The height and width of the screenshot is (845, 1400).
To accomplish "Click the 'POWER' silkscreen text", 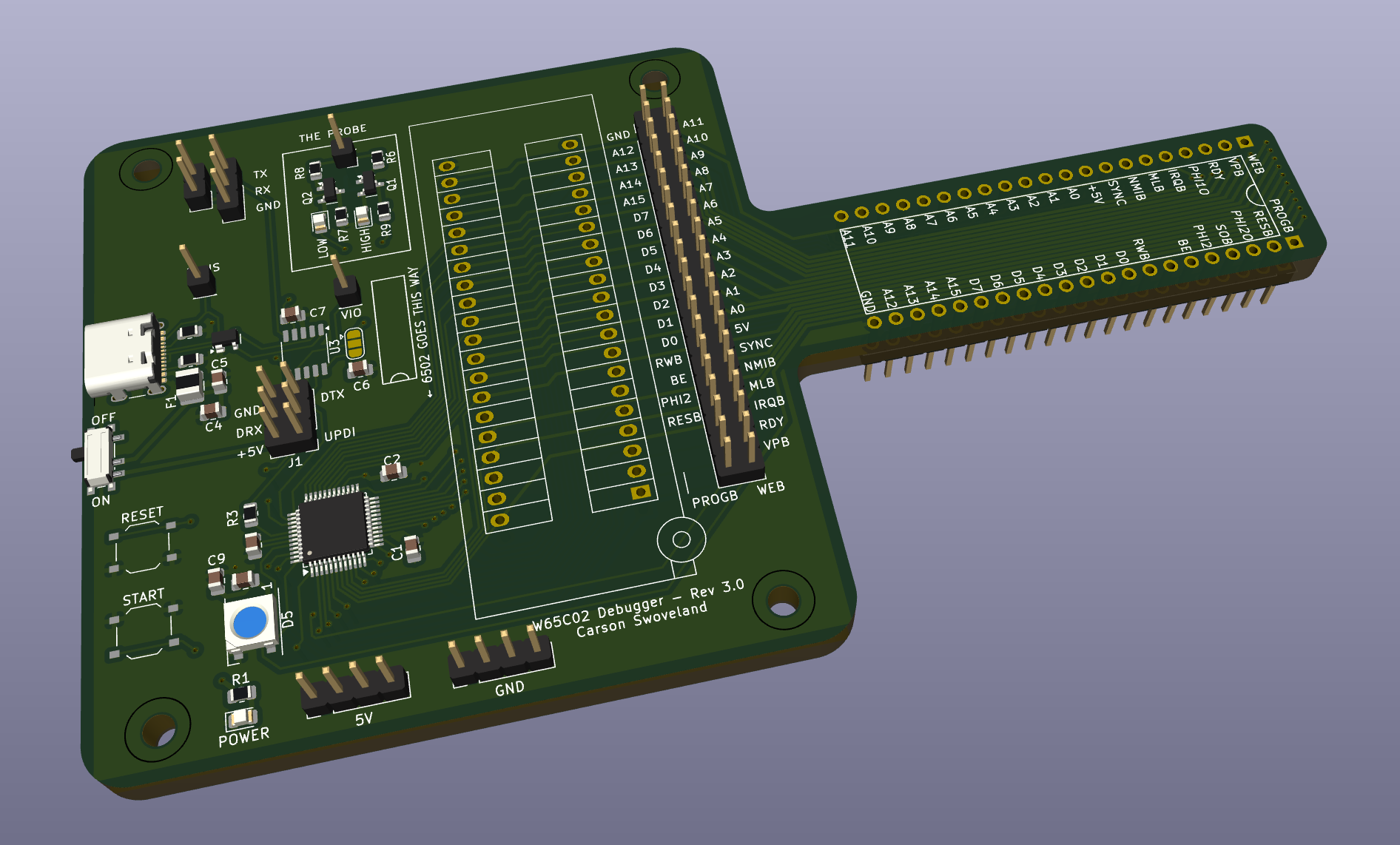I will click(243, 737).
